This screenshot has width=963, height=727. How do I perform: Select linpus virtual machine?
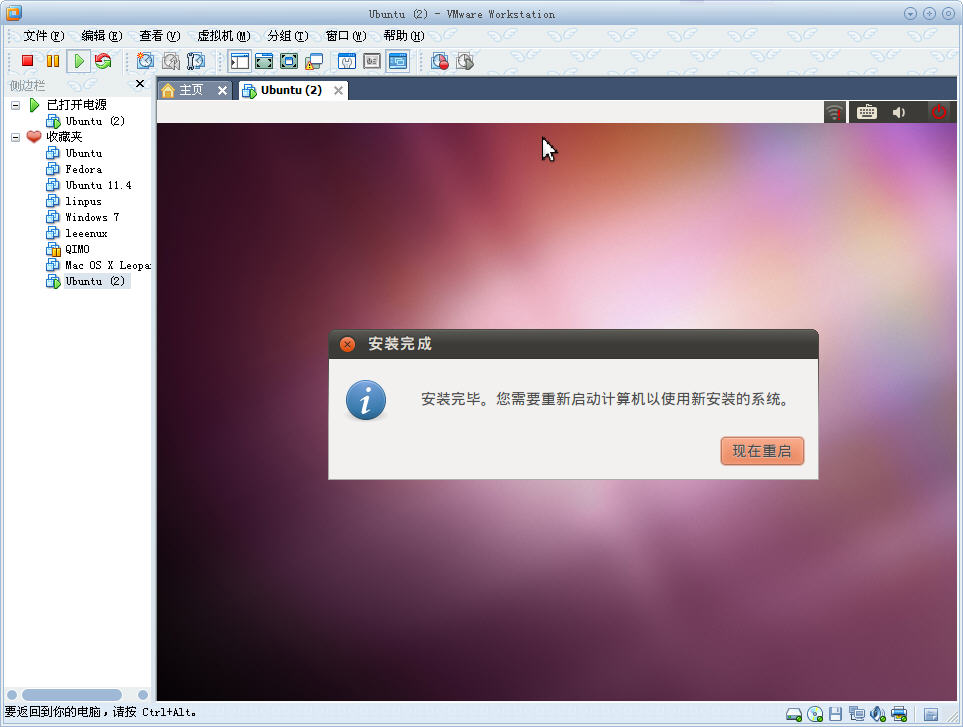[84, 201]
